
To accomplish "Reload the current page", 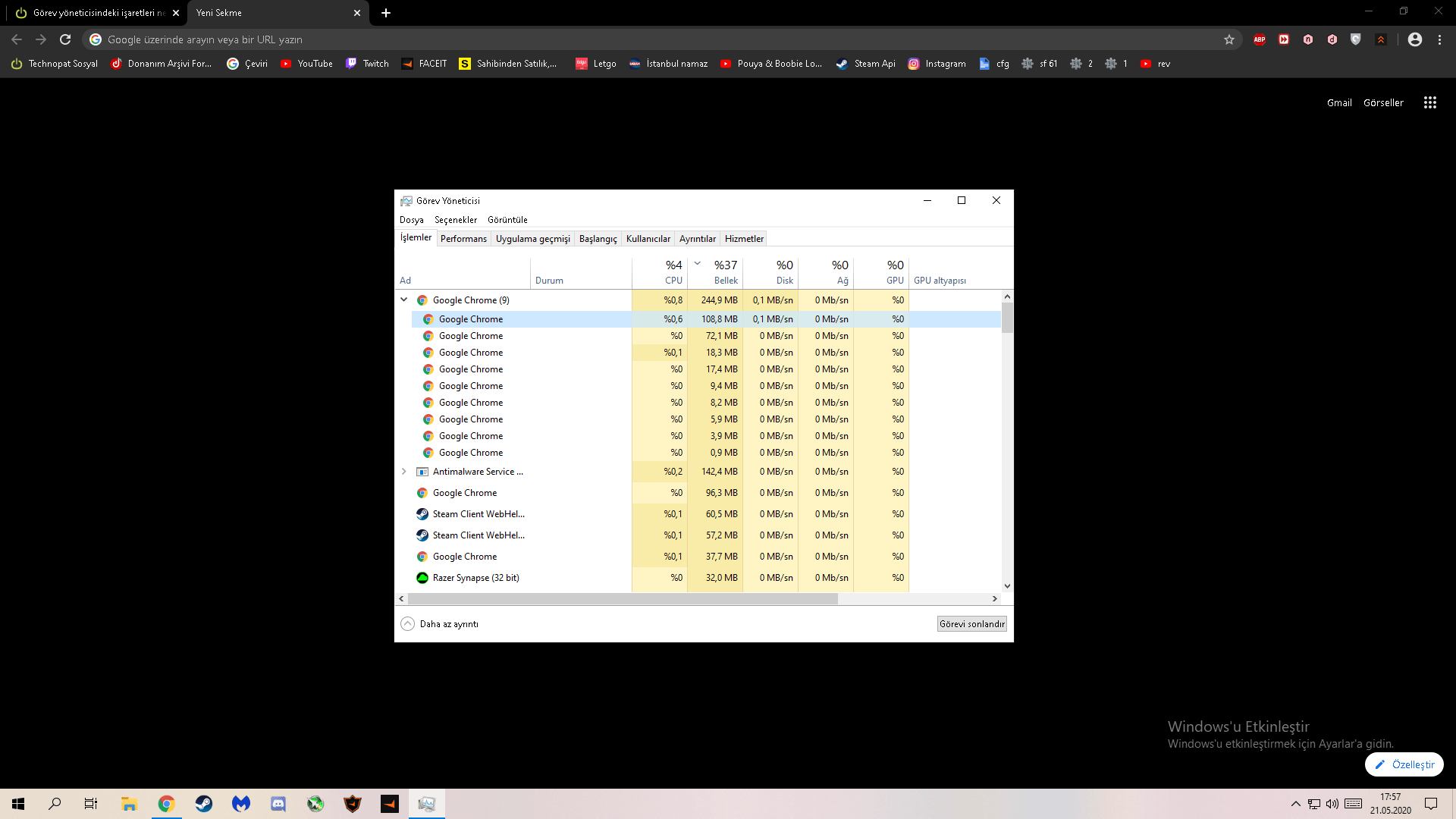I will (65, 39).
